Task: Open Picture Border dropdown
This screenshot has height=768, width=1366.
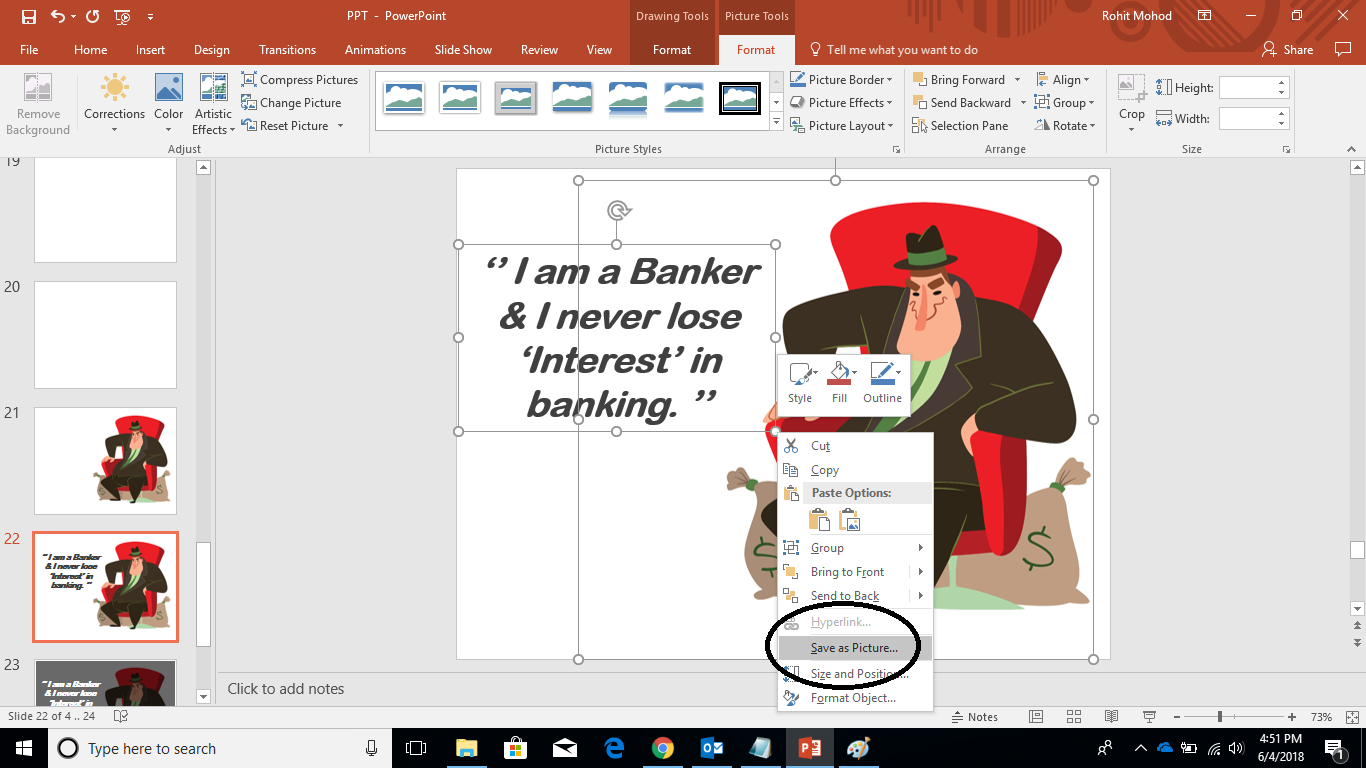Action: pos(841,80)
